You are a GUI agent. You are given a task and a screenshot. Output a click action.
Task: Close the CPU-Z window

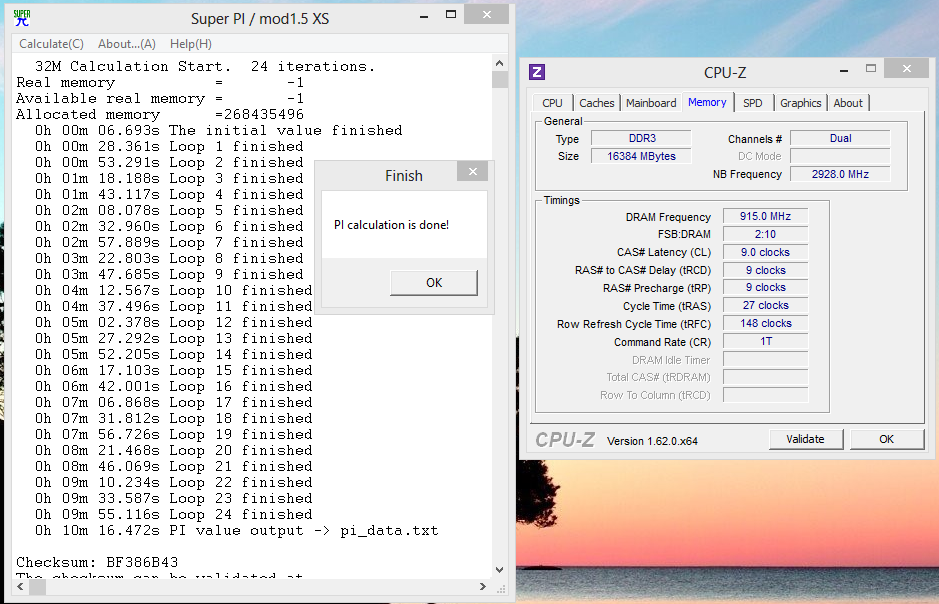click(907, 69)
